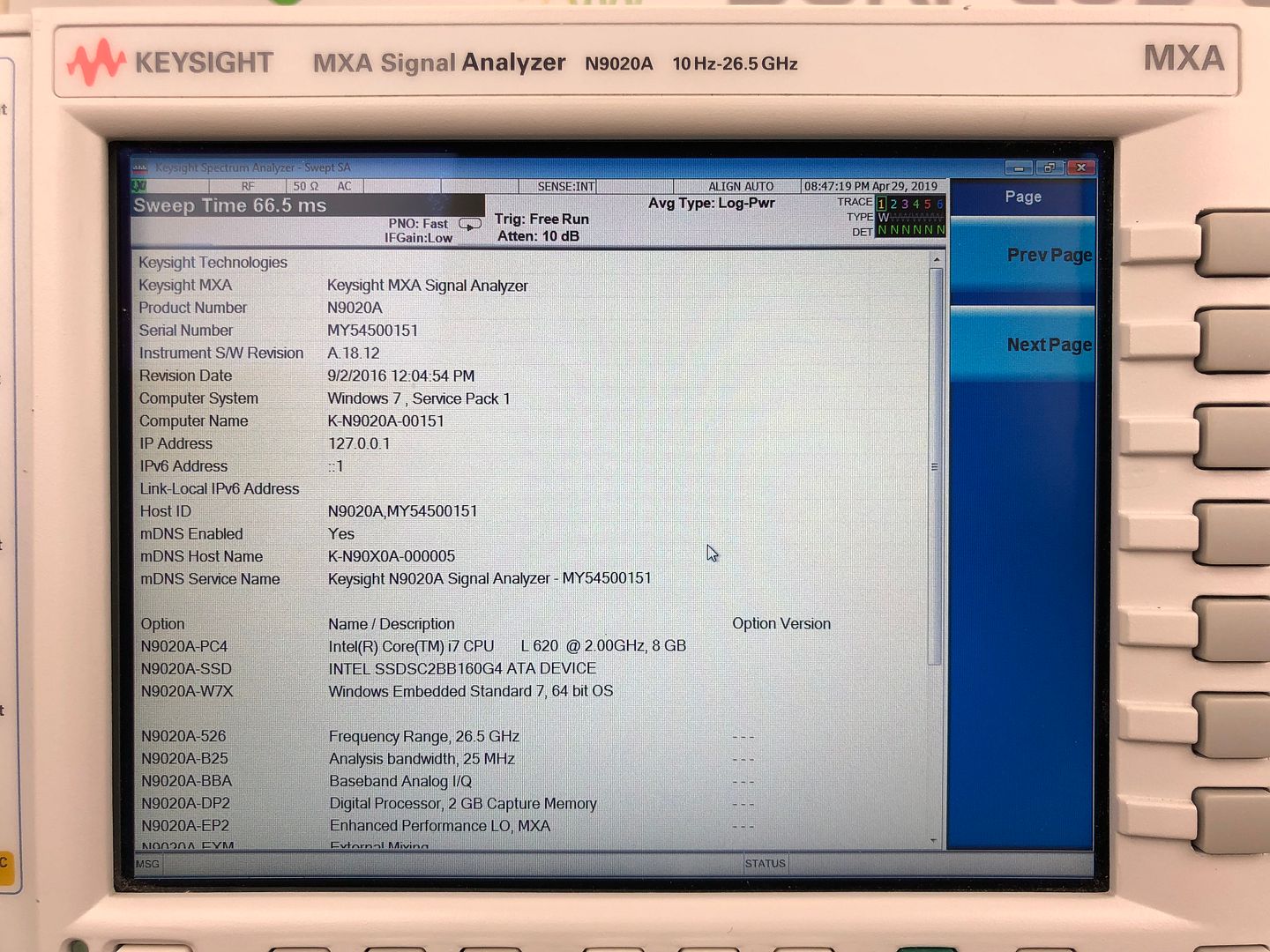Click the revision value A.18.12

(x=354, y=353)
